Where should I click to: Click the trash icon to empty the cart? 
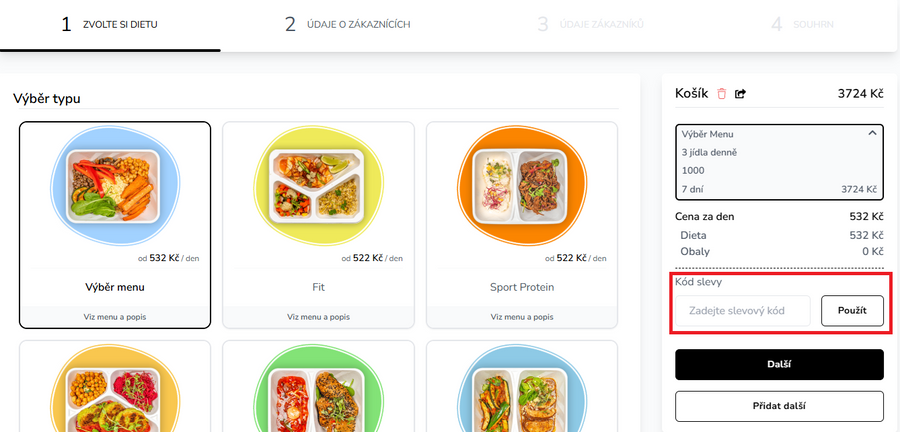[x=722, y=94]
